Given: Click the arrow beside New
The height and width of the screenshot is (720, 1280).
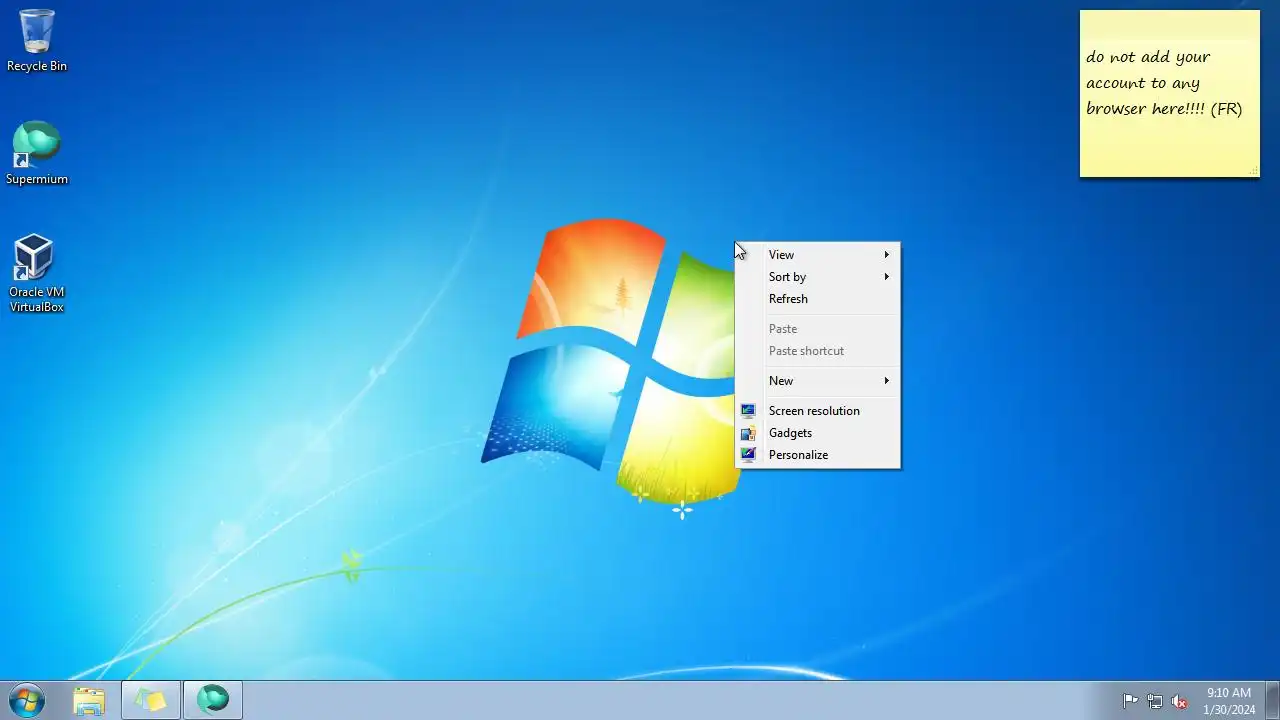Looking at the screenshot, I should 887,381.
